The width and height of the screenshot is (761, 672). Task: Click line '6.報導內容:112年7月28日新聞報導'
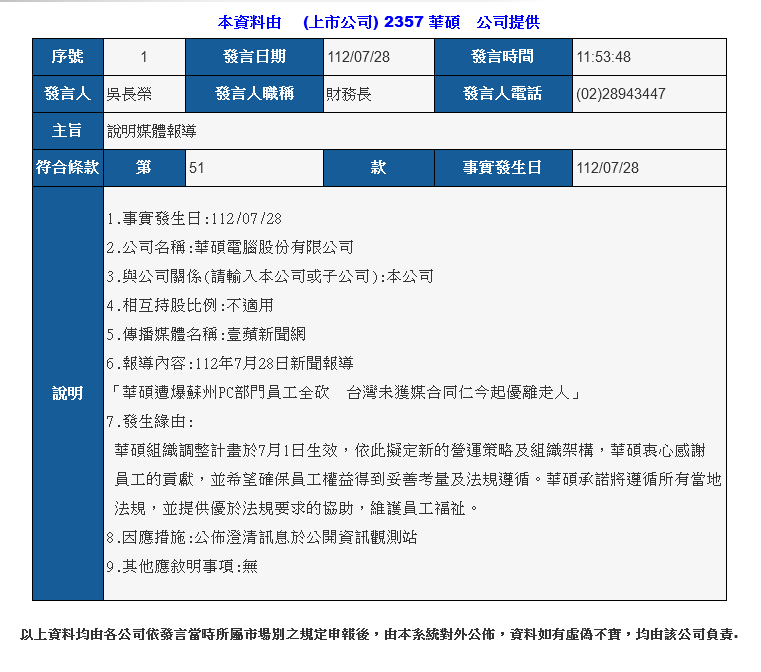[230, 363]
